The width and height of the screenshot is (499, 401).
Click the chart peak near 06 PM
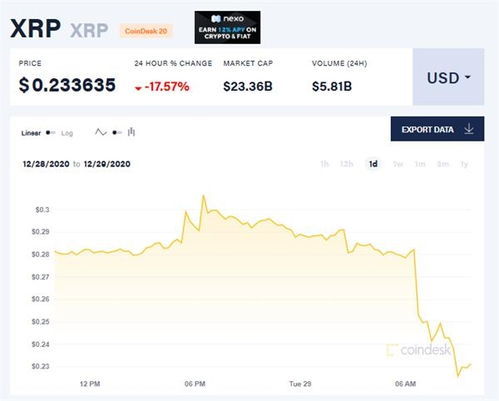coord(203,196)
